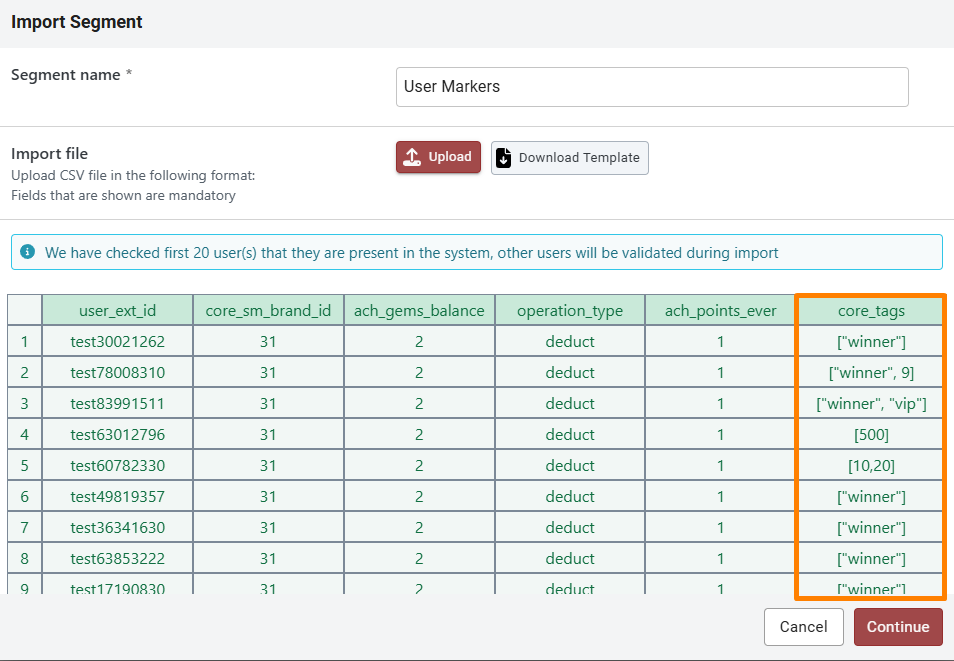Cancel the segment import

803,627
